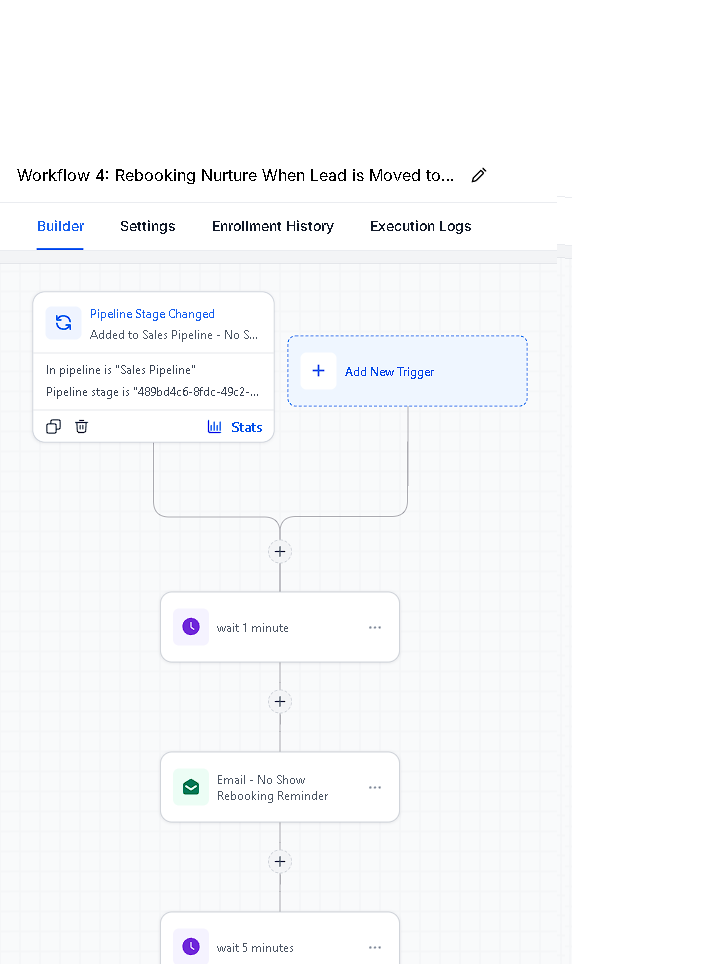Edit the workflow name with the pencil icon
This screenshot has height=964, width=703.
[479, 175]
